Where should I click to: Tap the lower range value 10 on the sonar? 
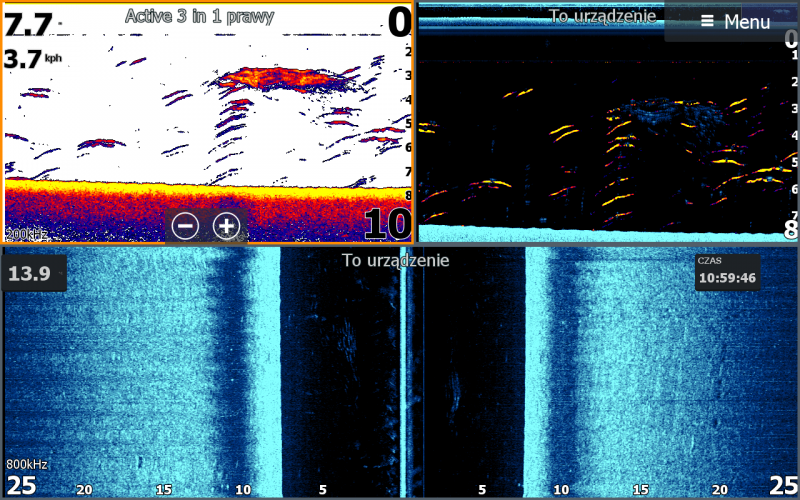coord(386,224)
